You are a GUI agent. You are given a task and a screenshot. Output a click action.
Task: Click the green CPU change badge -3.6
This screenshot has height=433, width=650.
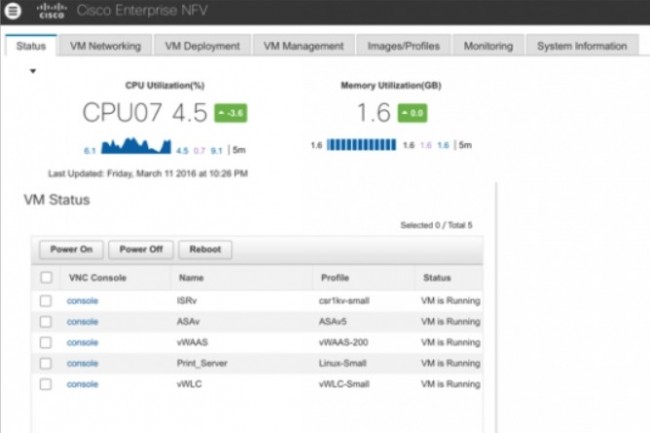tap(230, 113)
